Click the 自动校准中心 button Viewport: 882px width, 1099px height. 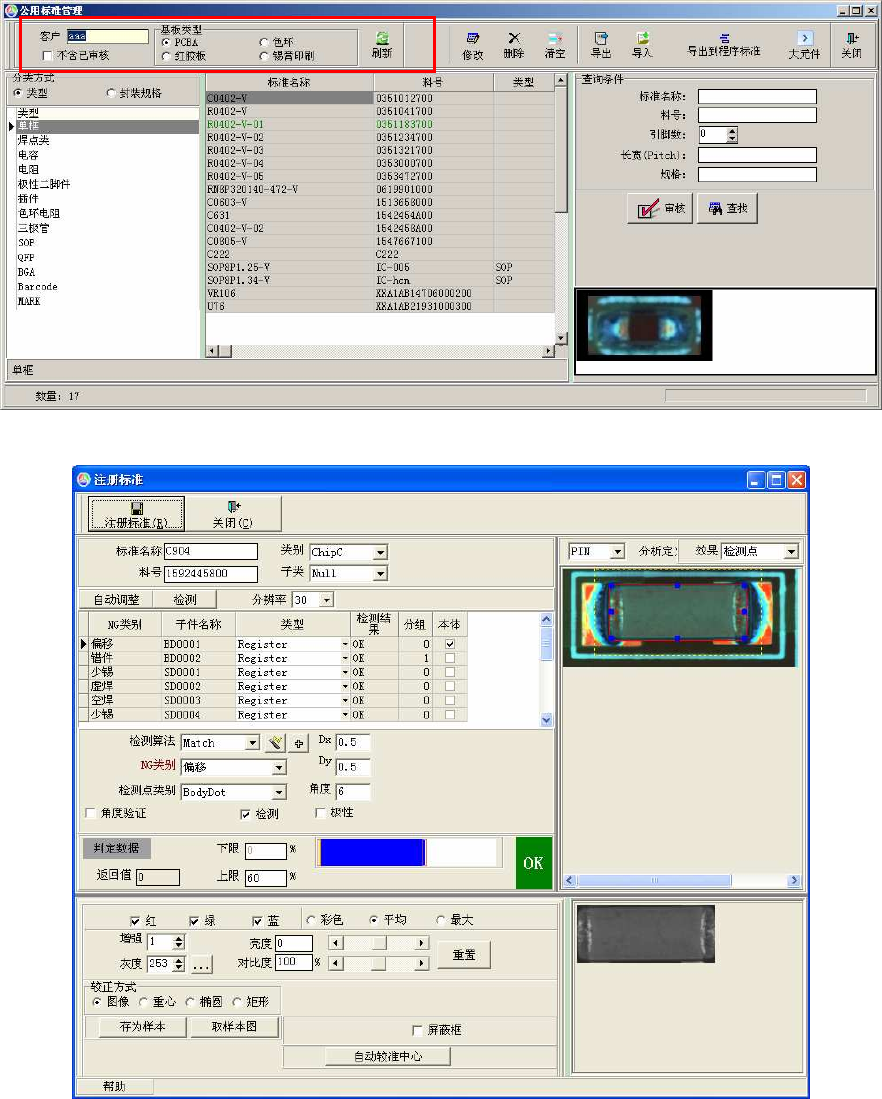387,1056
